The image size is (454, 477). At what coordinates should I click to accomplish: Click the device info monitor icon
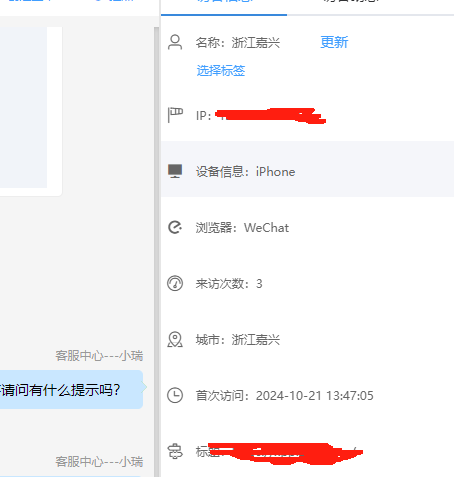tap(175, 171)
